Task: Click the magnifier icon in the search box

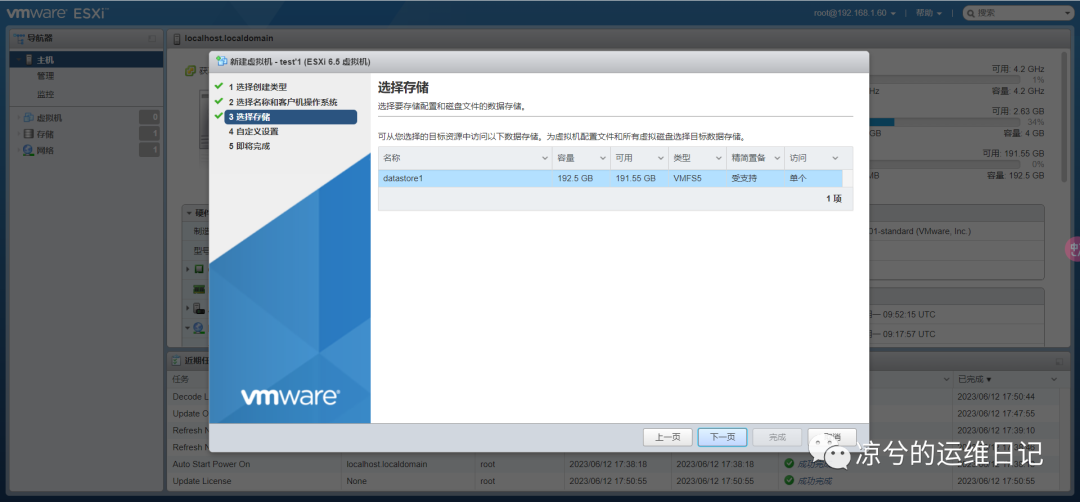Action: pyautogui.click(x=972, y=13)
